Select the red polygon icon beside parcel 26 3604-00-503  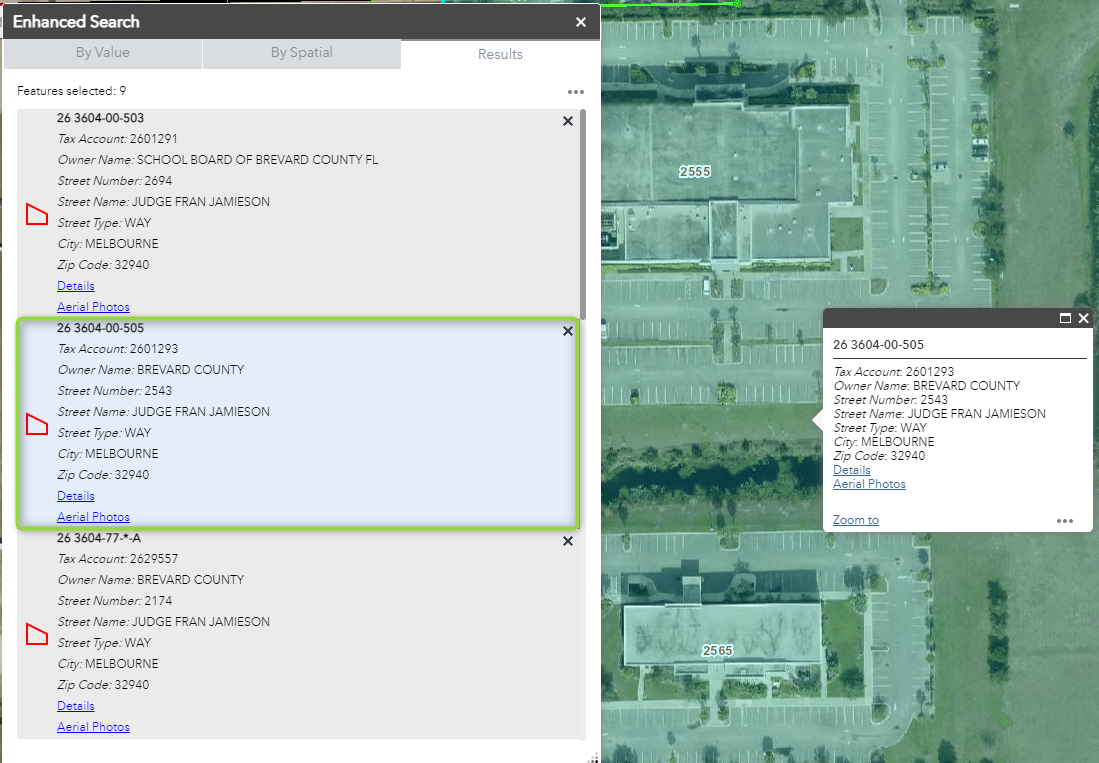(x=36, y=214)
